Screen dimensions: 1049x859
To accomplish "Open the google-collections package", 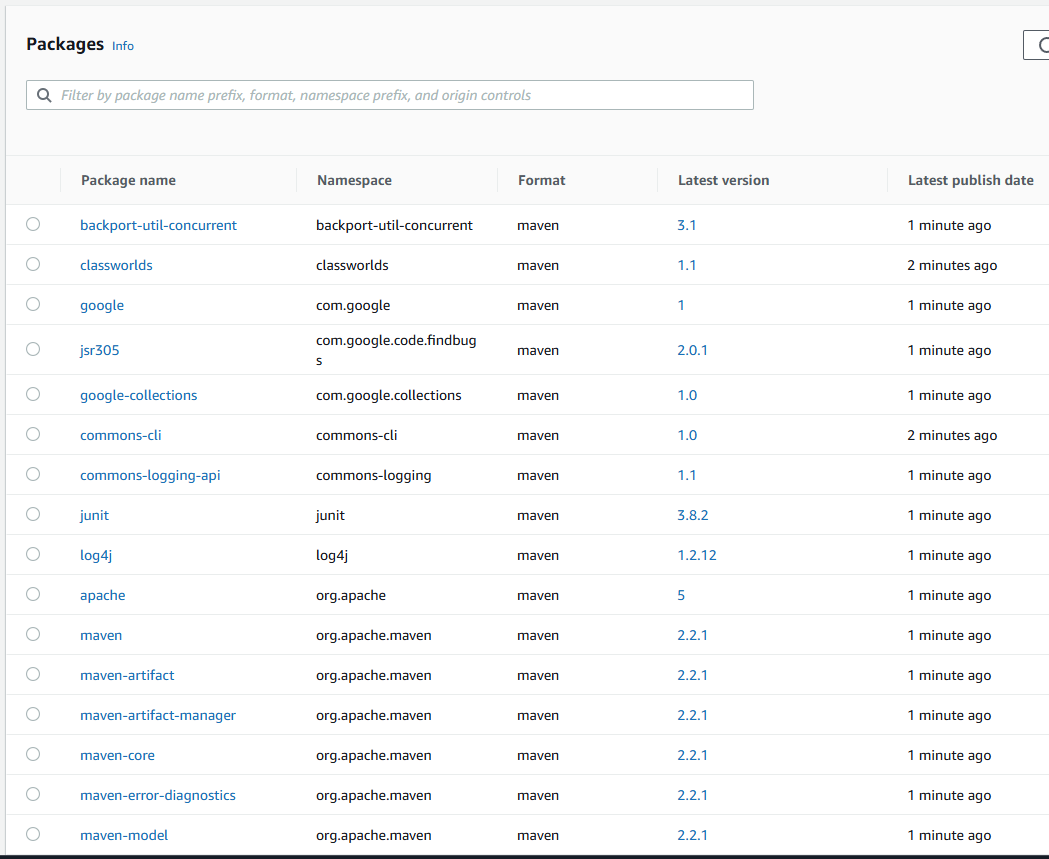I will tap(138, 394).
